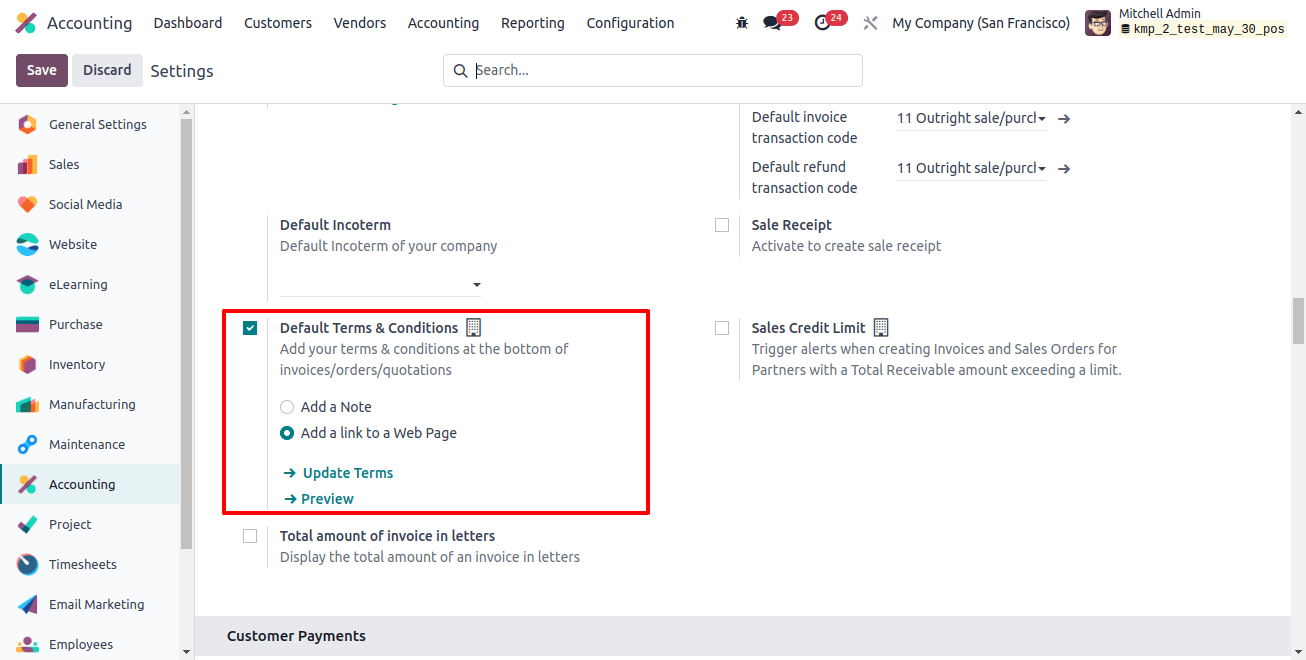Screen dimensions: 1306x660
Task: Enable the Sales Credit Limit checkbox
Action: point(722,328)
